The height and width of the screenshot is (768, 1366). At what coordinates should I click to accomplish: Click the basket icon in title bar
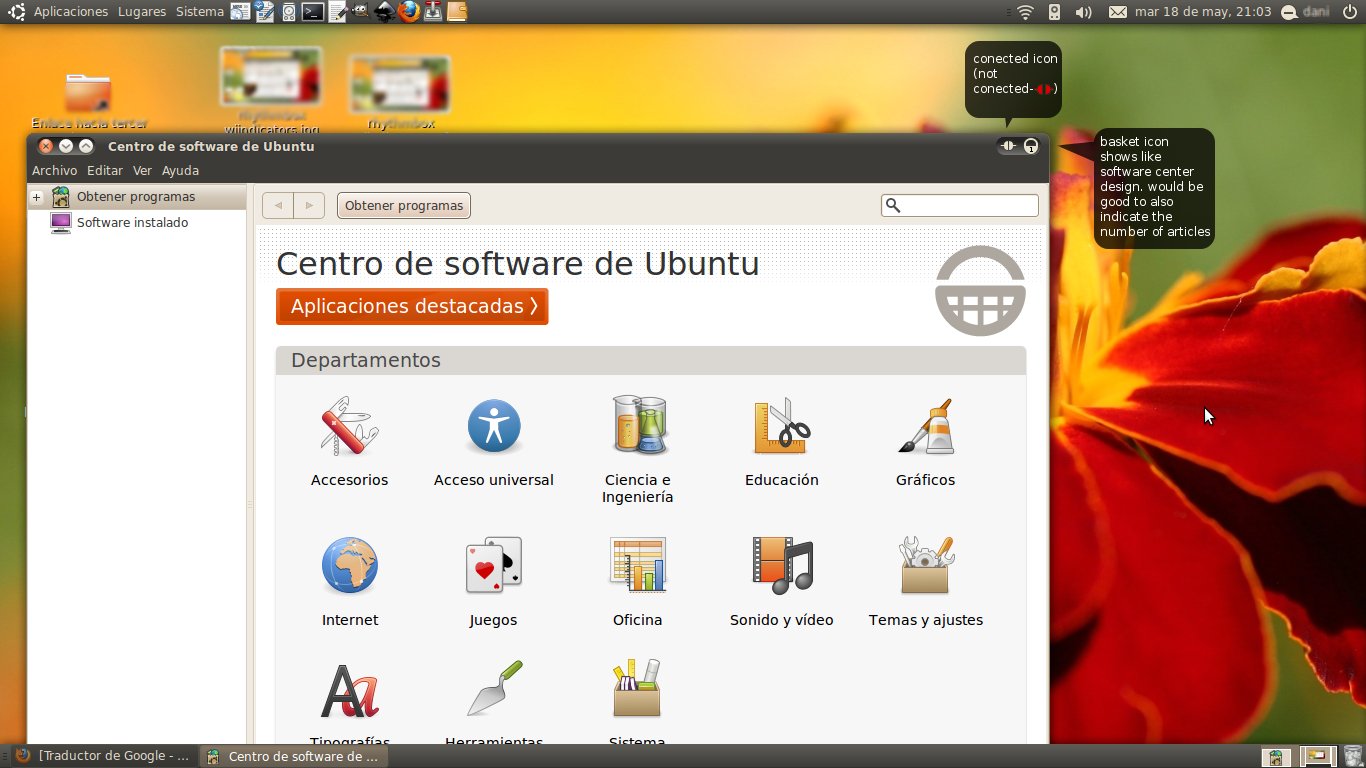[x=1031, y=146]
